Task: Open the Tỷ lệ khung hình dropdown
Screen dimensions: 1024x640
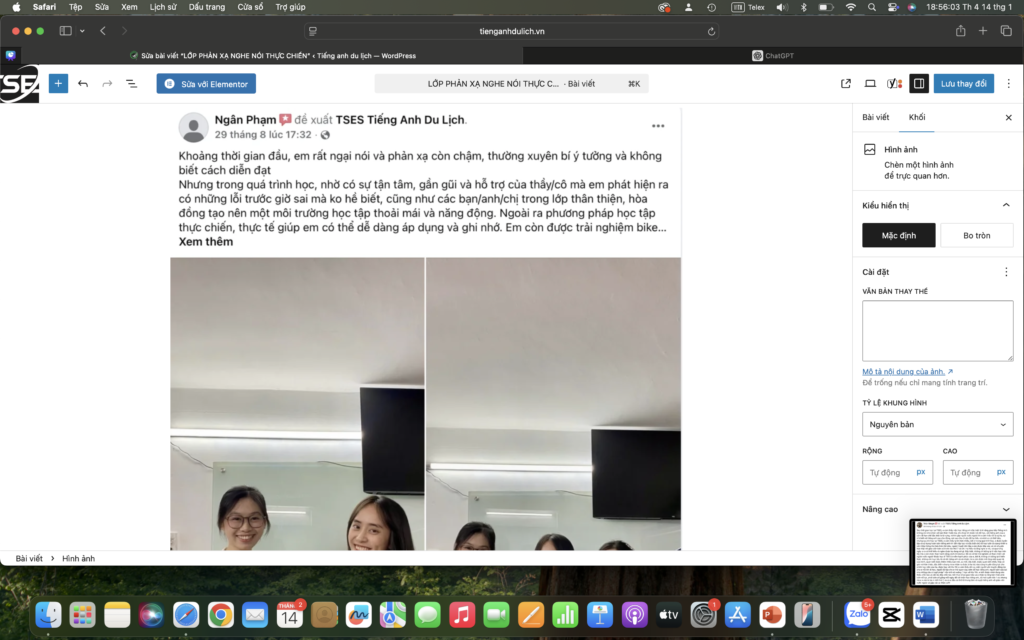Action: (x=937, y=425)
